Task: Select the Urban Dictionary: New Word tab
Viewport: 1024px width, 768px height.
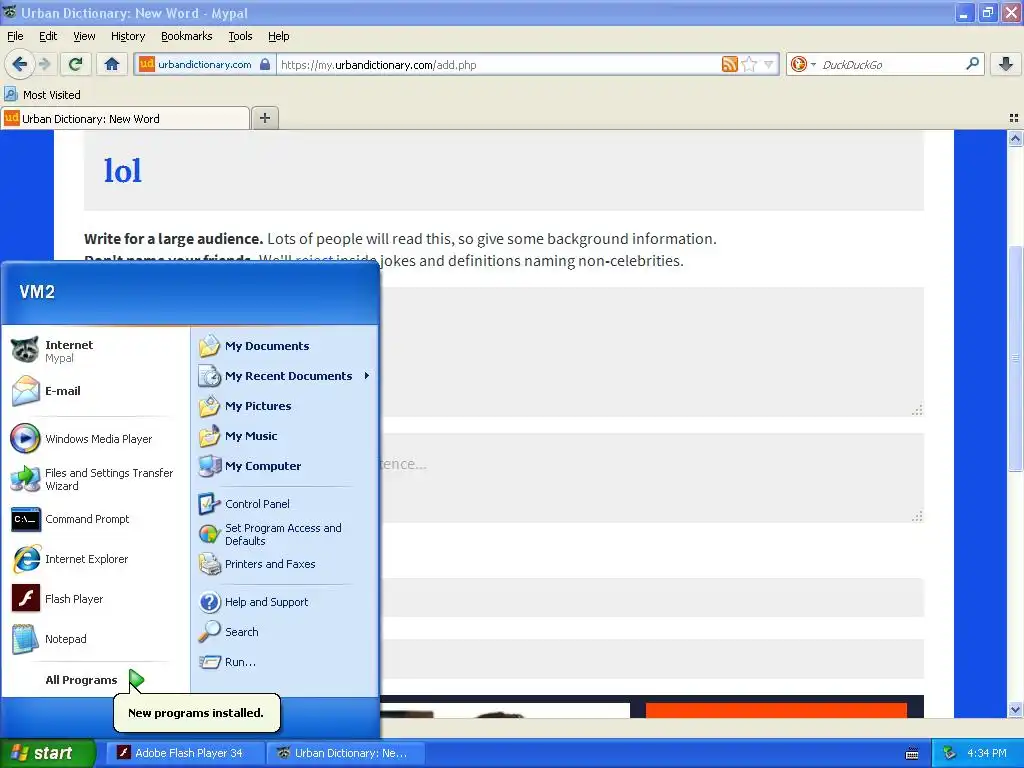Action: click(x=125, y=118)
